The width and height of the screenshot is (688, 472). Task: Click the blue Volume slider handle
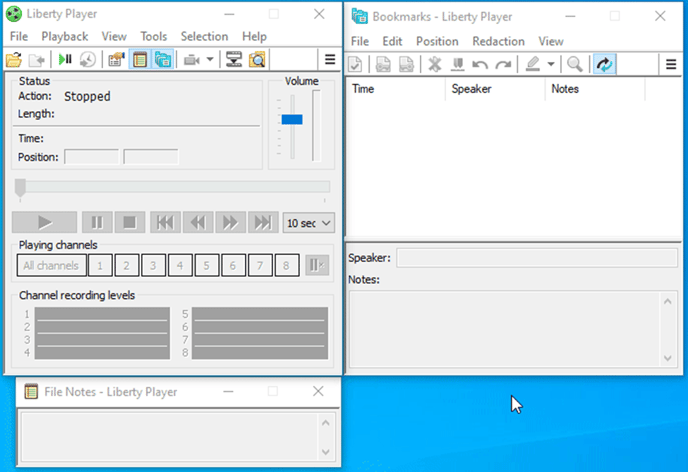(x=292, y=119)
